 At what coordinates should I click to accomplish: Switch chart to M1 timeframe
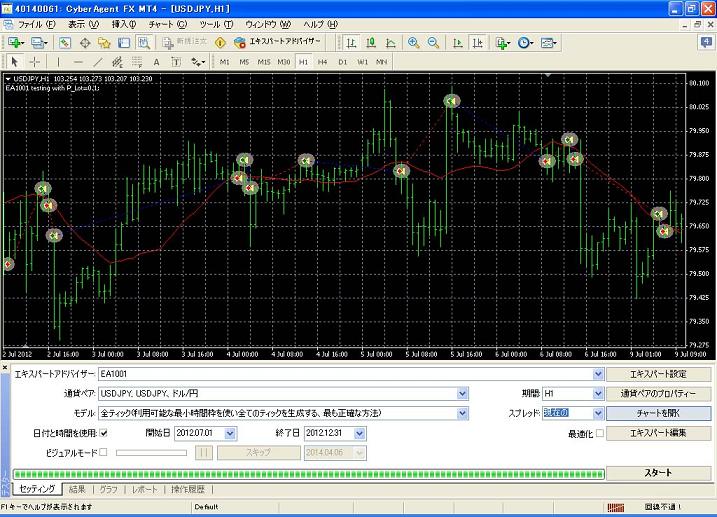click(225, 62)
